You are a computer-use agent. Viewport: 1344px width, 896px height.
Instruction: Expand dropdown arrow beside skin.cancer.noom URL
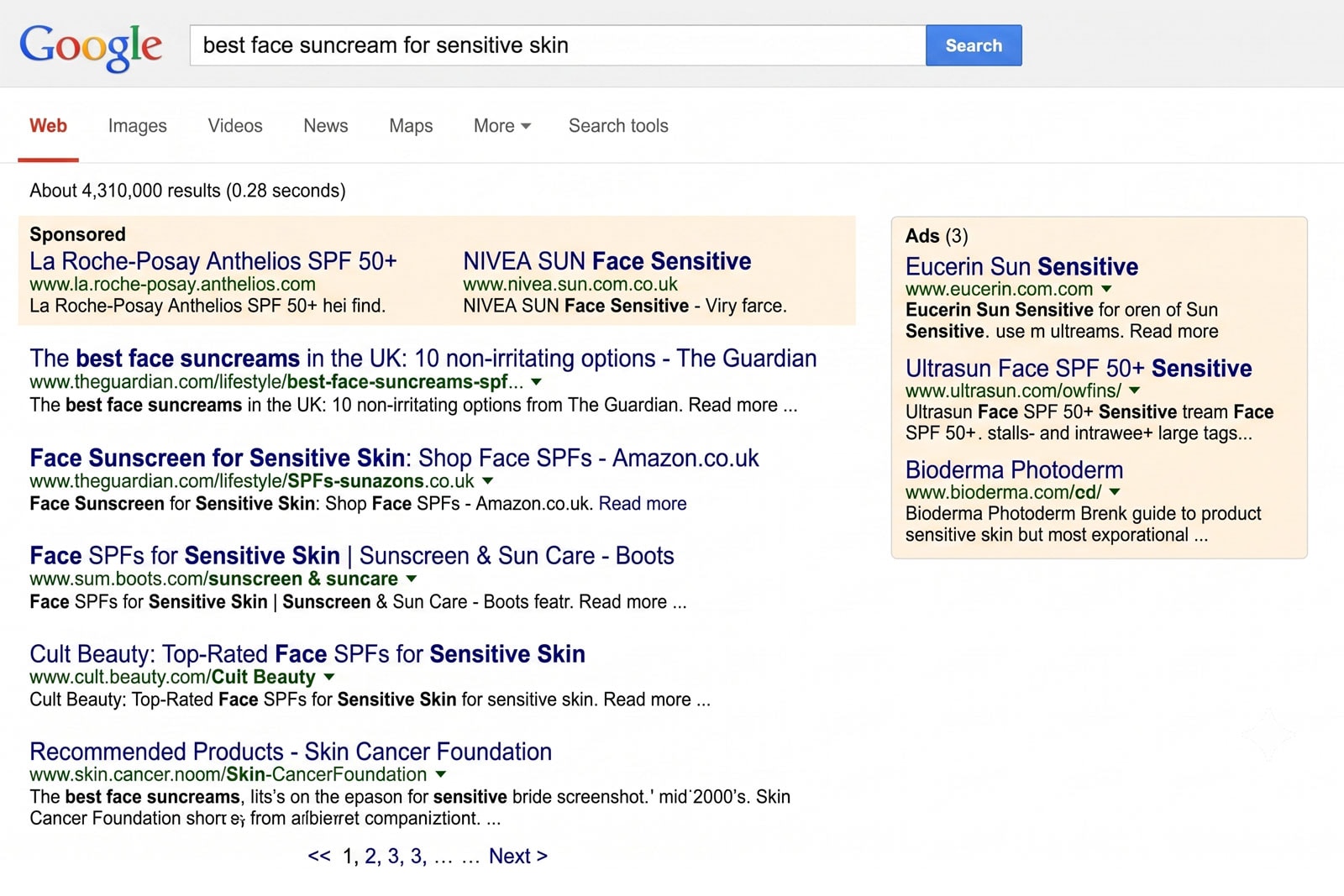441,774
